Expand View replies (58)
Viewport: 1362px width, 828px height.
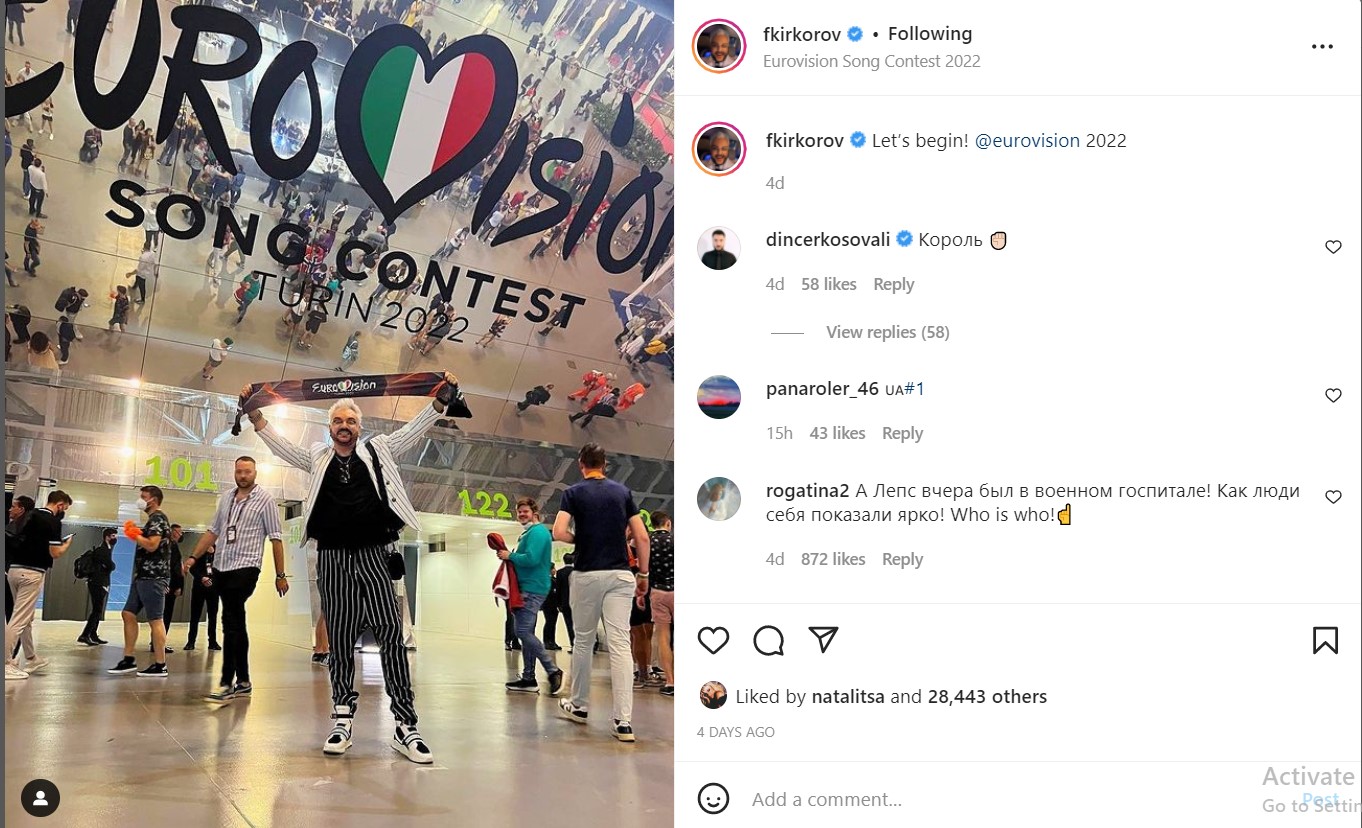click(887, 332)
